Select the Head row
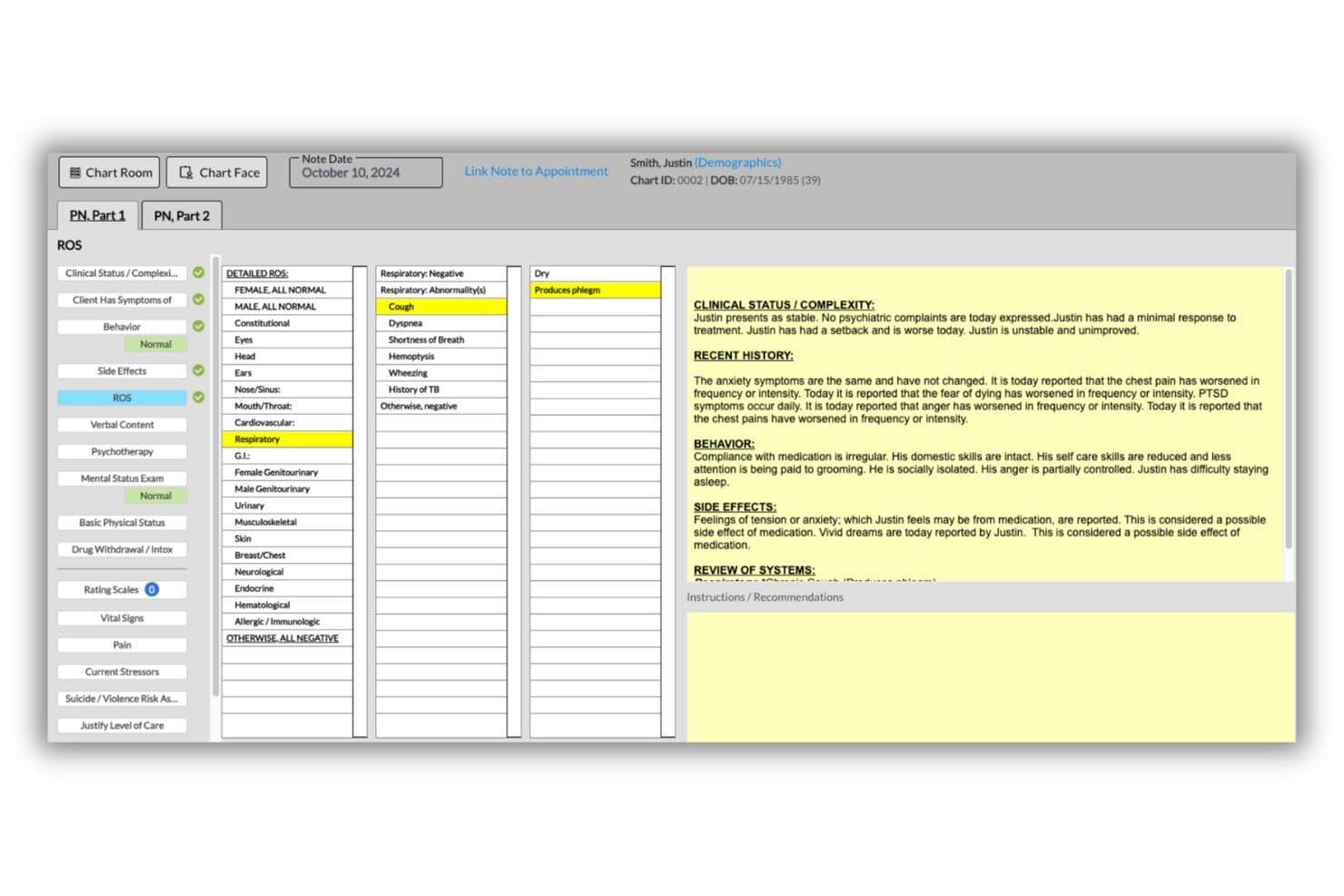This screenshot has width=1344, height=896. point(287,356)
